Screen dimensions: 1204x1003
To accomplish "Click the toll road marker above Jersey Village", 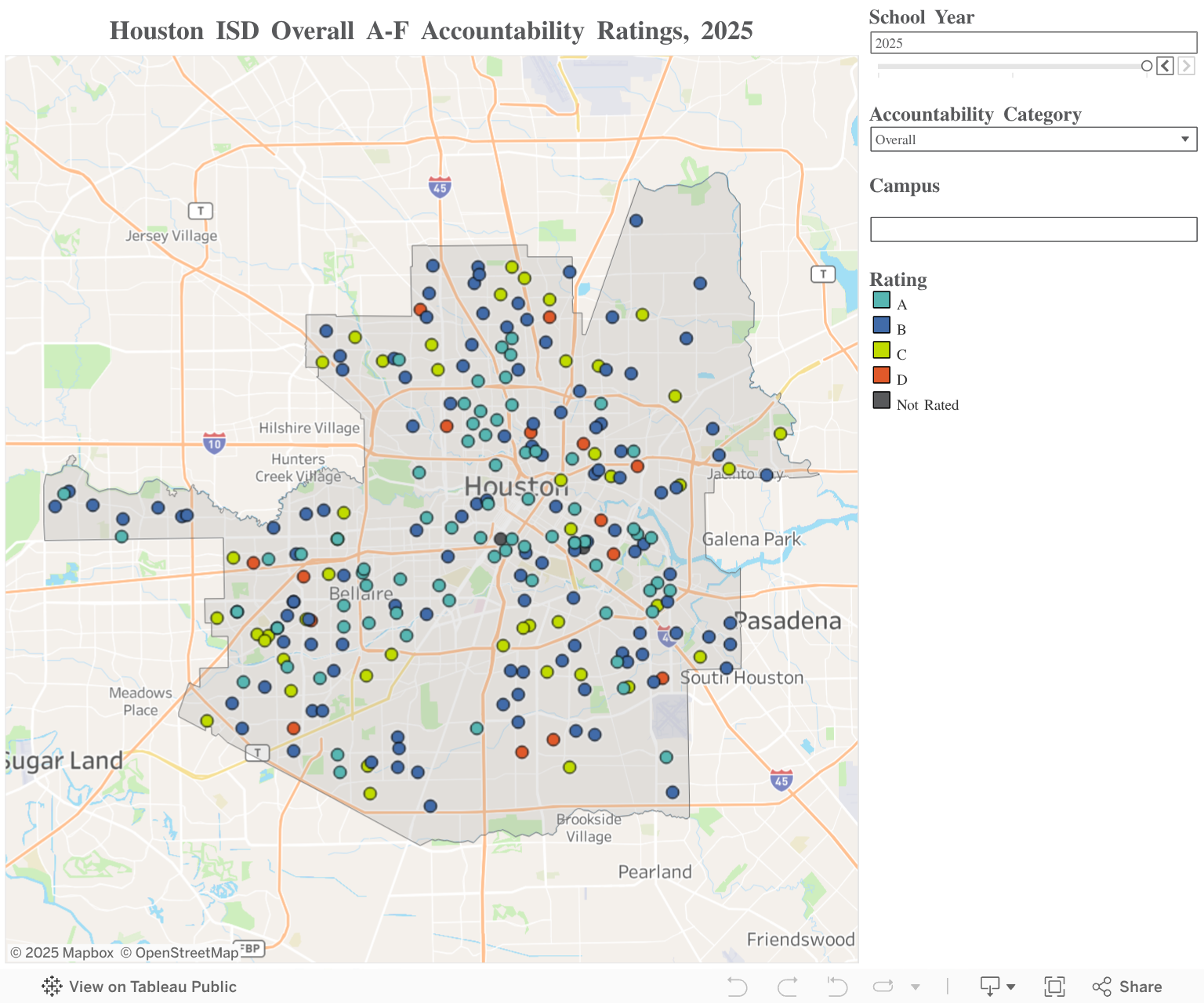I will click(x=201, y=211).
